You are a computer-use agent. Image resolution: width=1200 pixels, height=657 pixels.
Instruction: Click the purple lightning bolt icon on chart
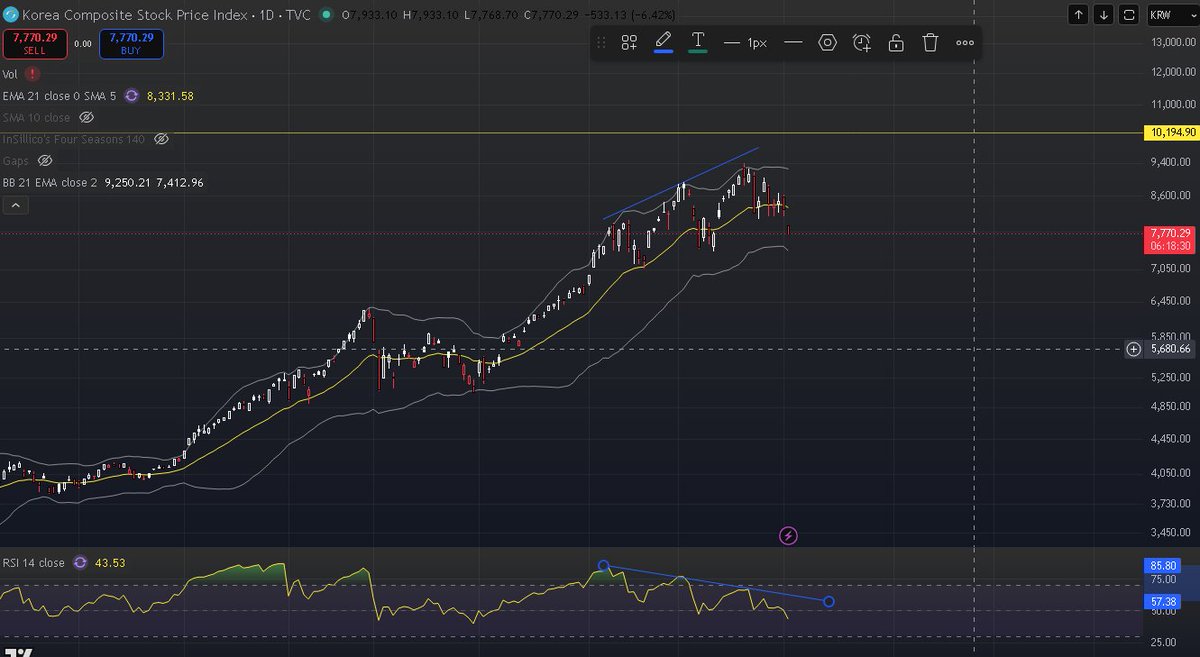(x=788, y=536)
